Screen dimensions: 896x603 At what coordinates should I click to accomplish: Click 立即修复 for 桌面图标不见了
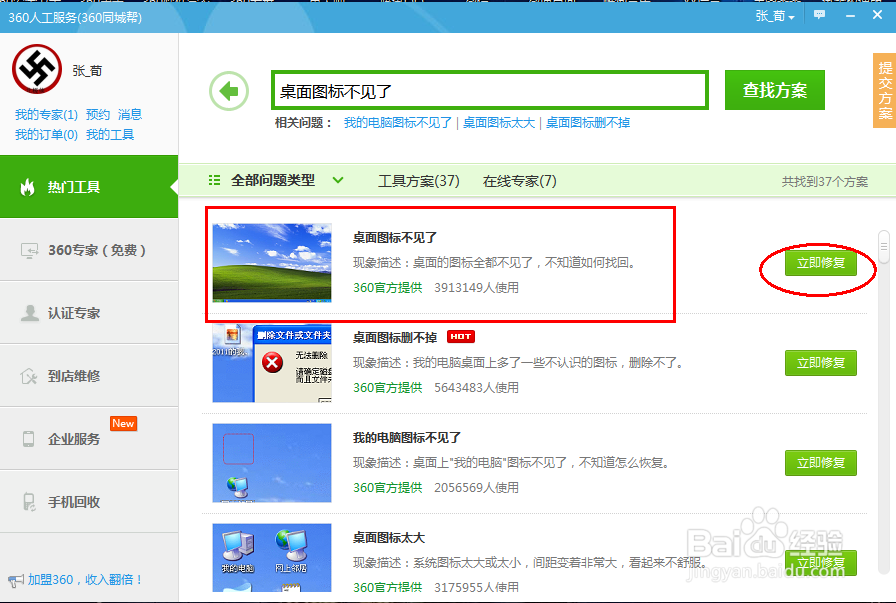pos(820,263)
